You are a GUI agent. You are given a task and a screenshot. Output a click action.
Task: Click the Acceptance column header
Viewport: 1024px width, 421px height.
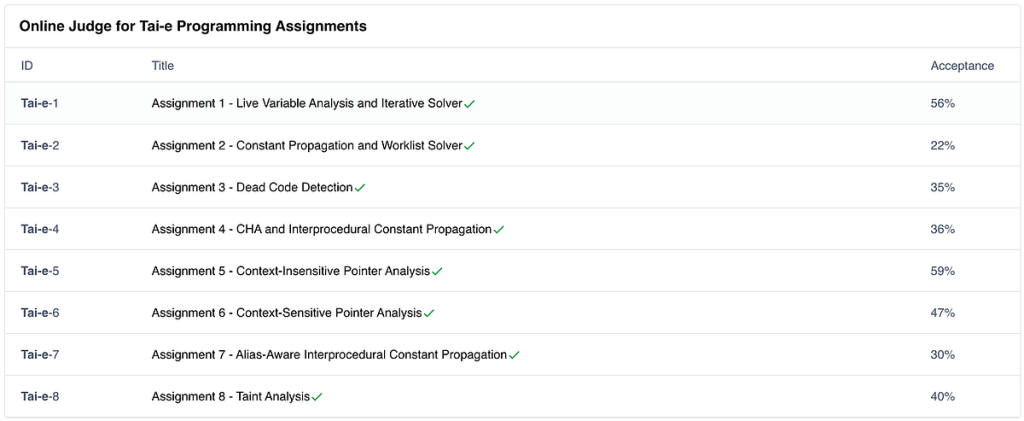pyautogui.click(x=963, y=65)
